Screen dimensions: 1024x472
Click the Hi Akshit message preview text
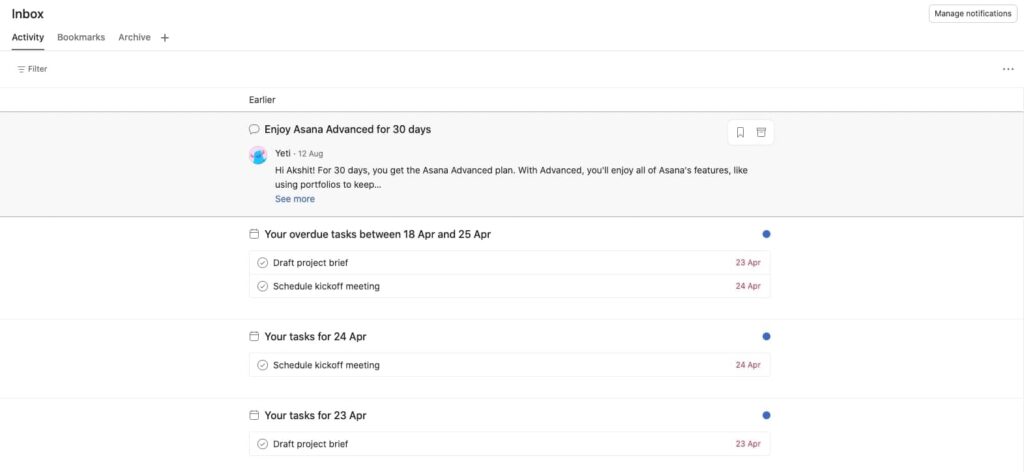511,178
